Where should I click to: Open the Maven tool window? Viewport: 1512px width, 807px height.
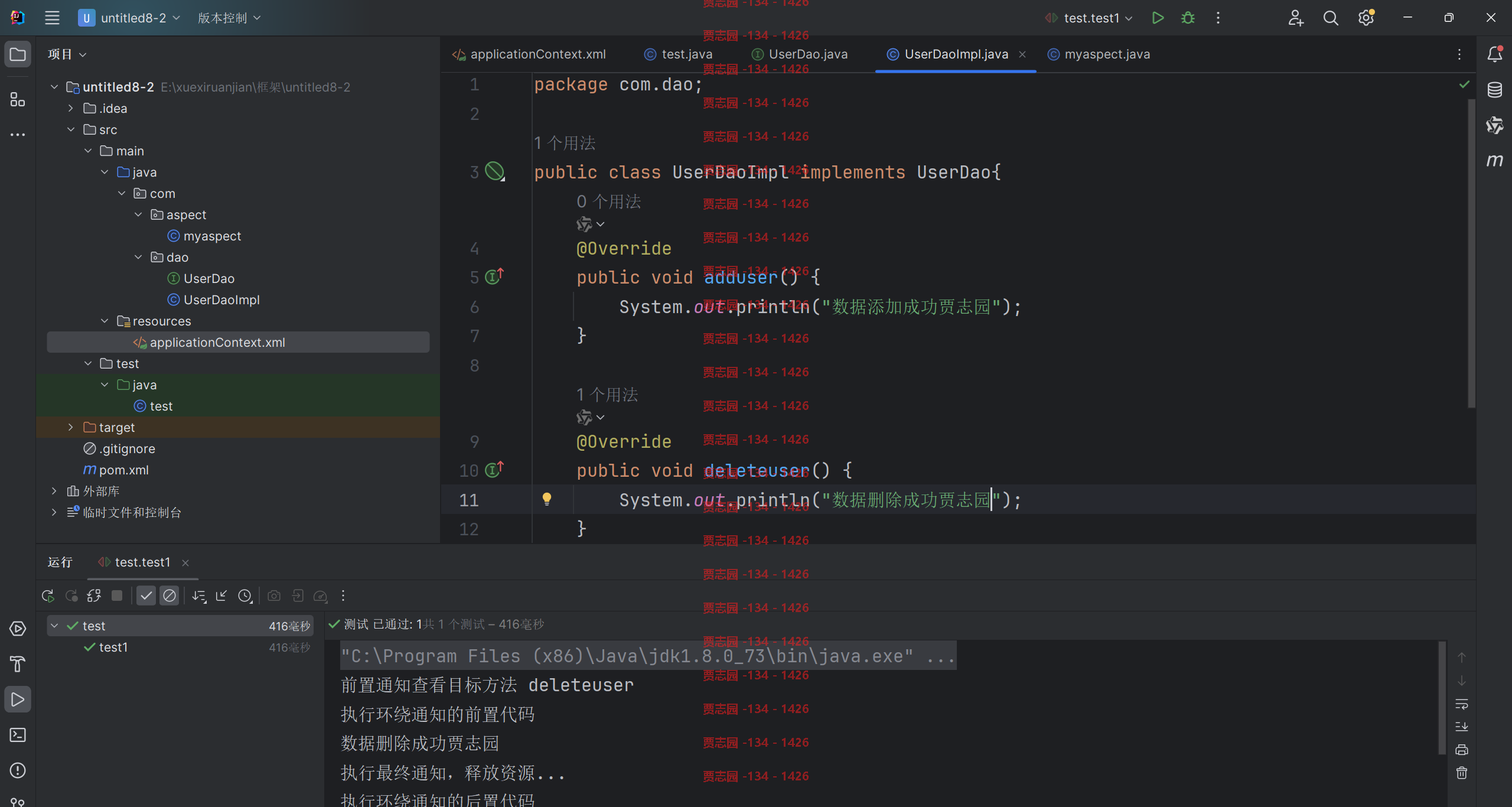click(x=1494, y=161)
